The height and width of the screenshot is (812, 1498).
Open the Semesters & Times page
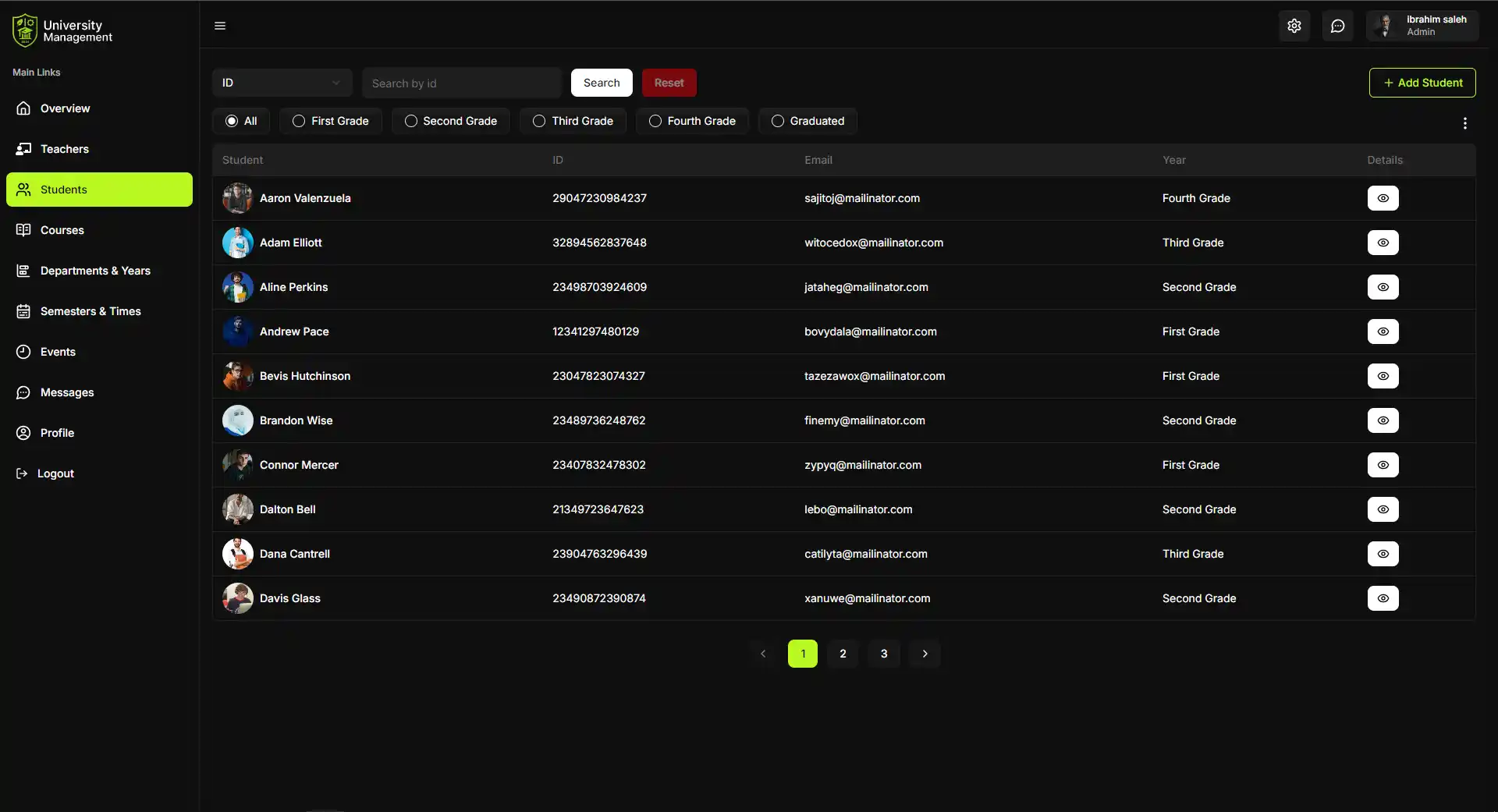pos(90,311)
